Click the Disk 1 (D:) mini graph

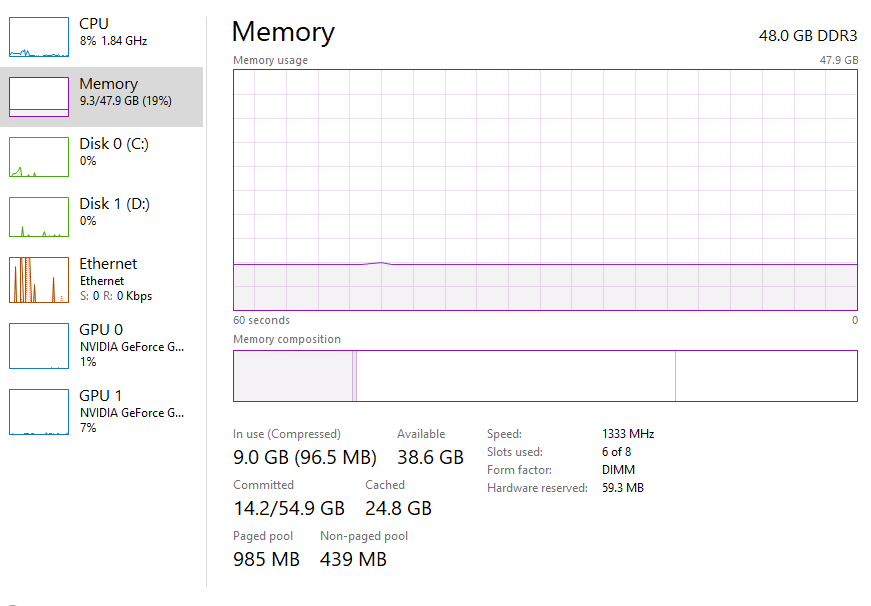[x=39, y=217]
